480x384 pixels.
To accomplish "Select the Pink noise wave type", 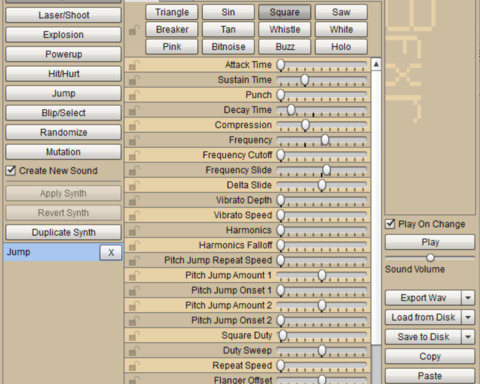I will pyautogui.click(x=172, y=47).
